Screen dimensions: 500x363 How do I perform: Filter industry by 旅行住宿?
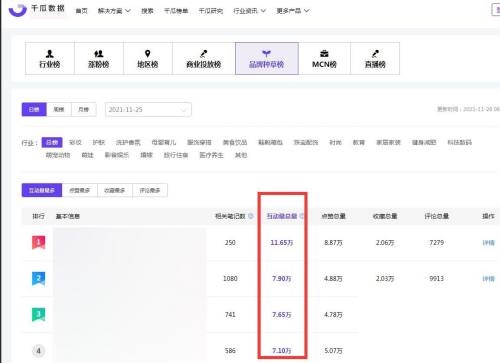coord(176,155)
